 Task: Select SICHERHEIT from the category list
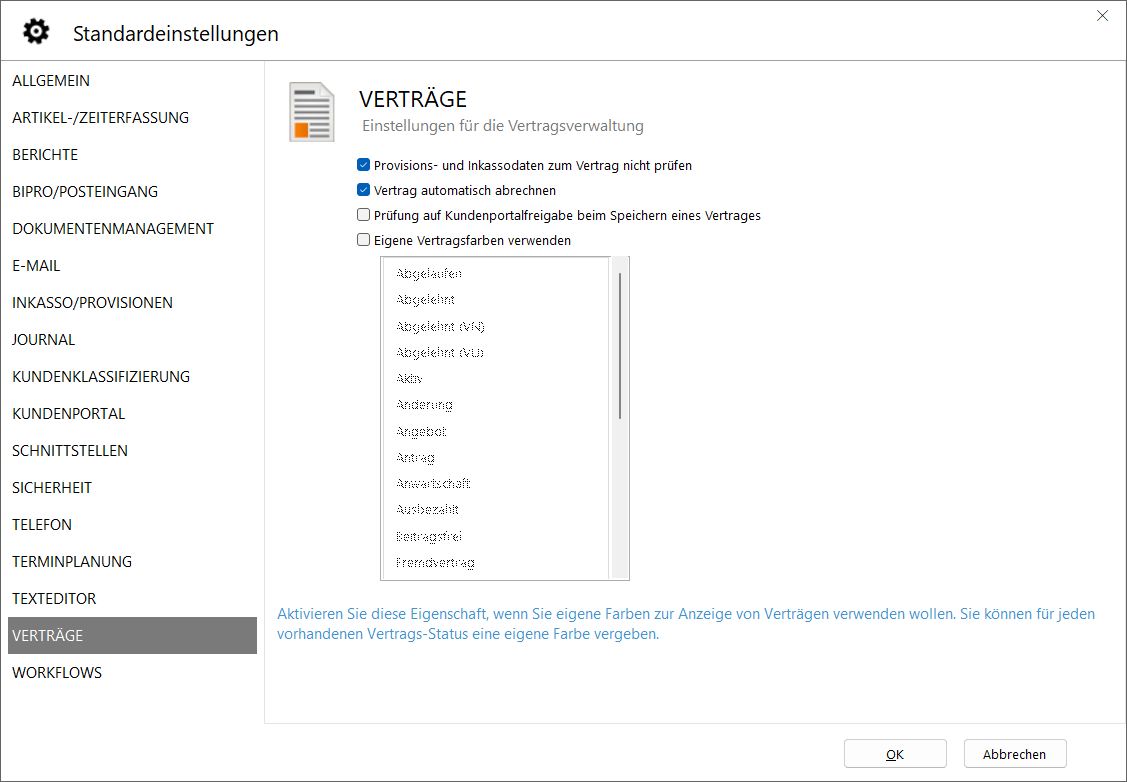[x=52, y=488]
